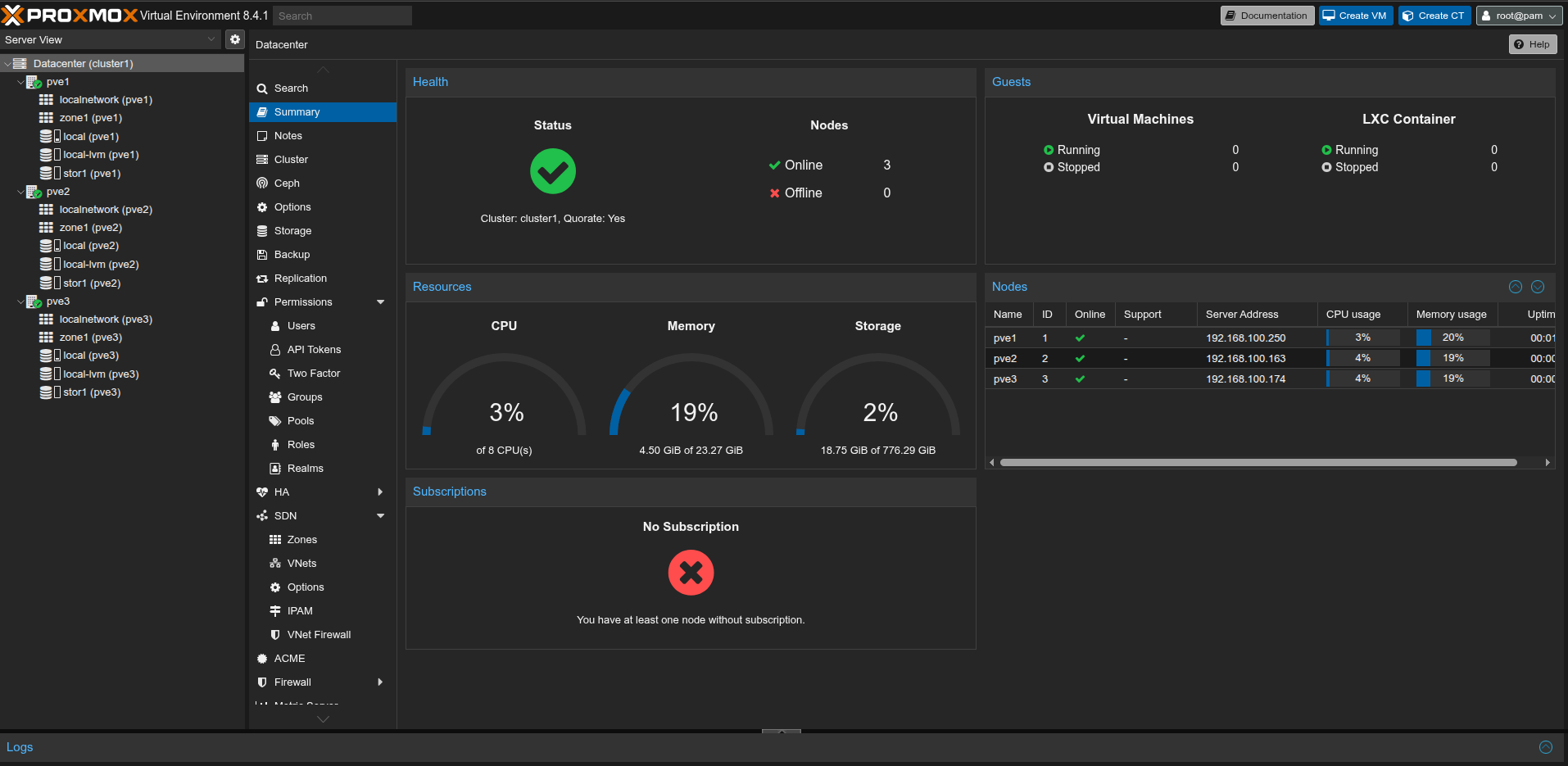Toggle the Logs panel expand button

(x=1546, y=747)
